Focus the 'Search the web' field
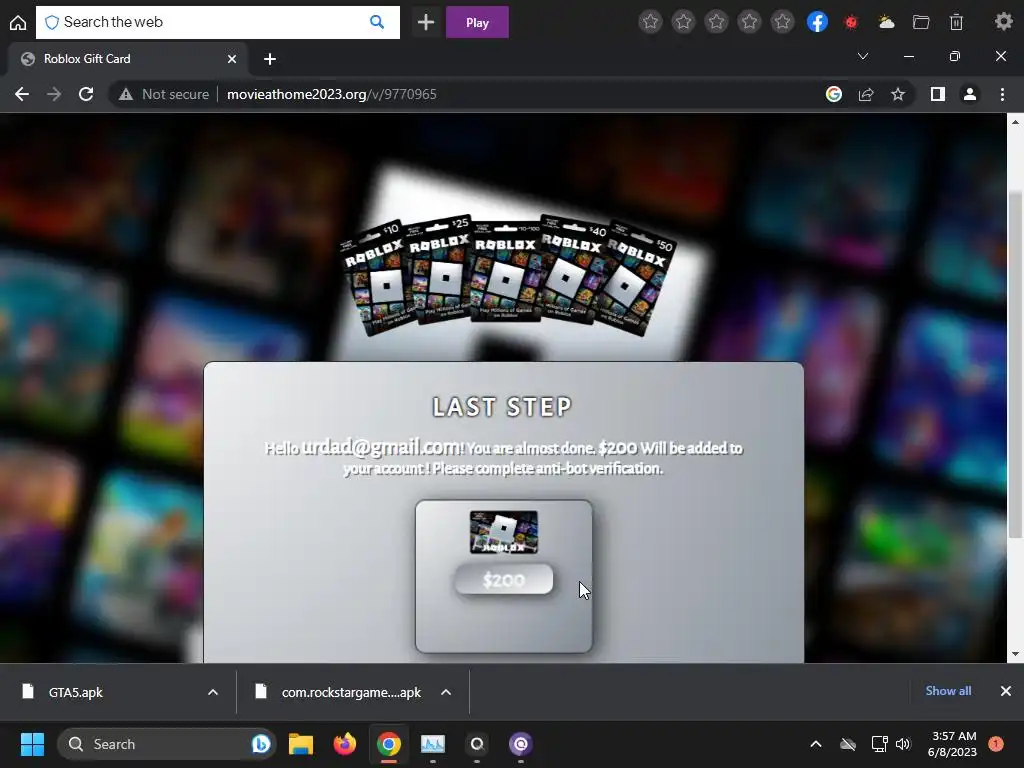This screenshot has height=768, width=1024. point(217,22)
